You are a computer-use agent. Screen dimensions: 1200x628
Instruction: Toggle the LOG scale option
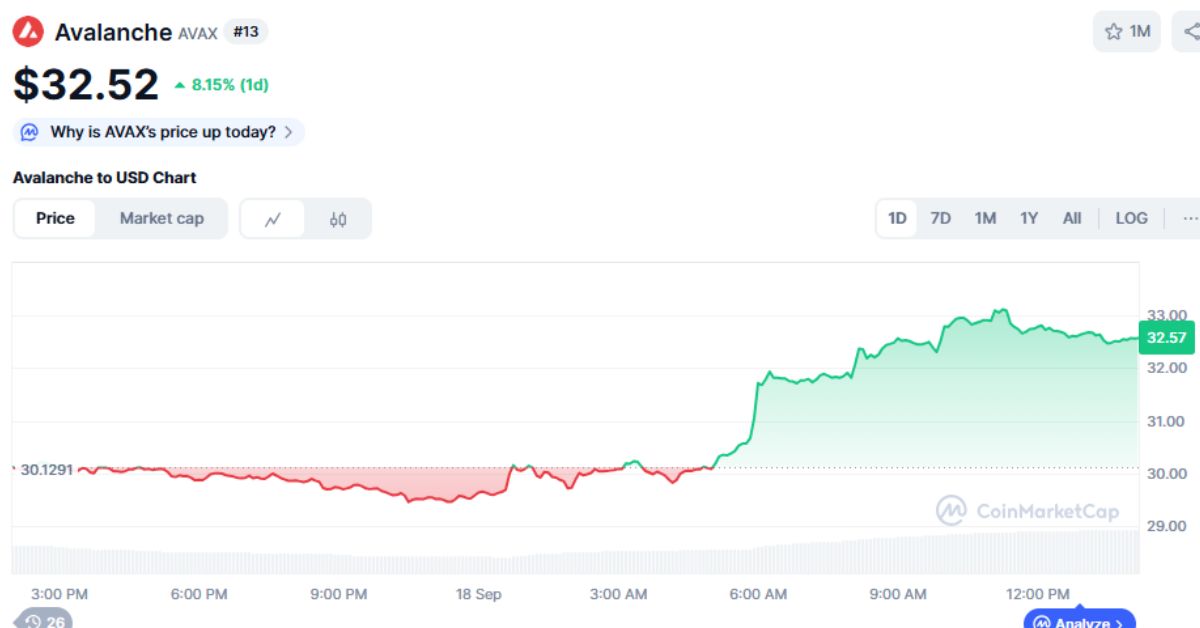(1131, 218)
